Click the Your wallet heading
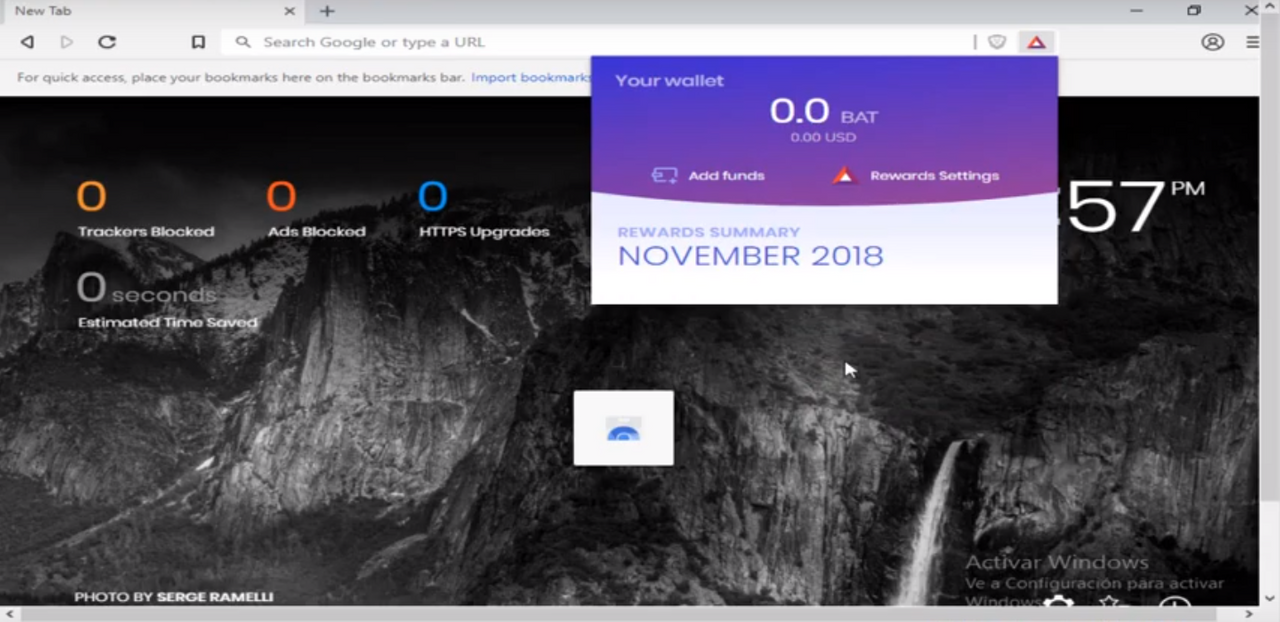 [669, 80]
